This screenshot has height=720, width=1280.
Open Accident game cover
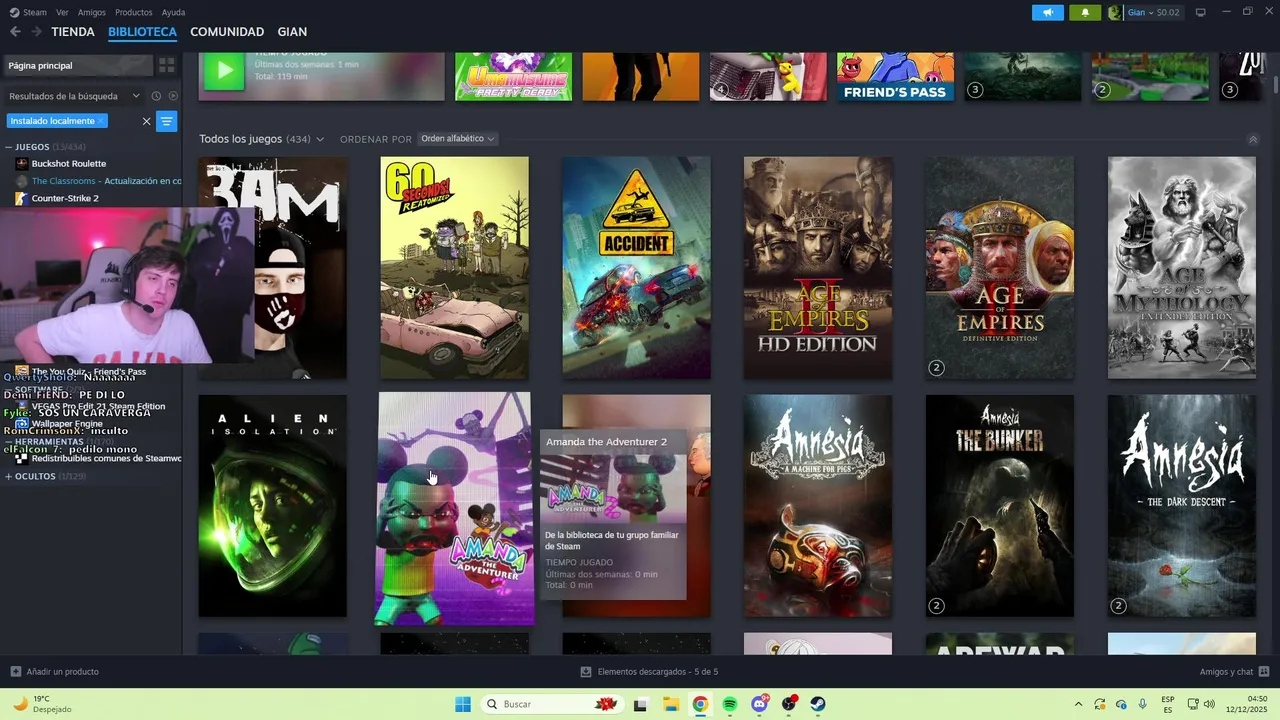pyautogui.click(x=637, y=268)
